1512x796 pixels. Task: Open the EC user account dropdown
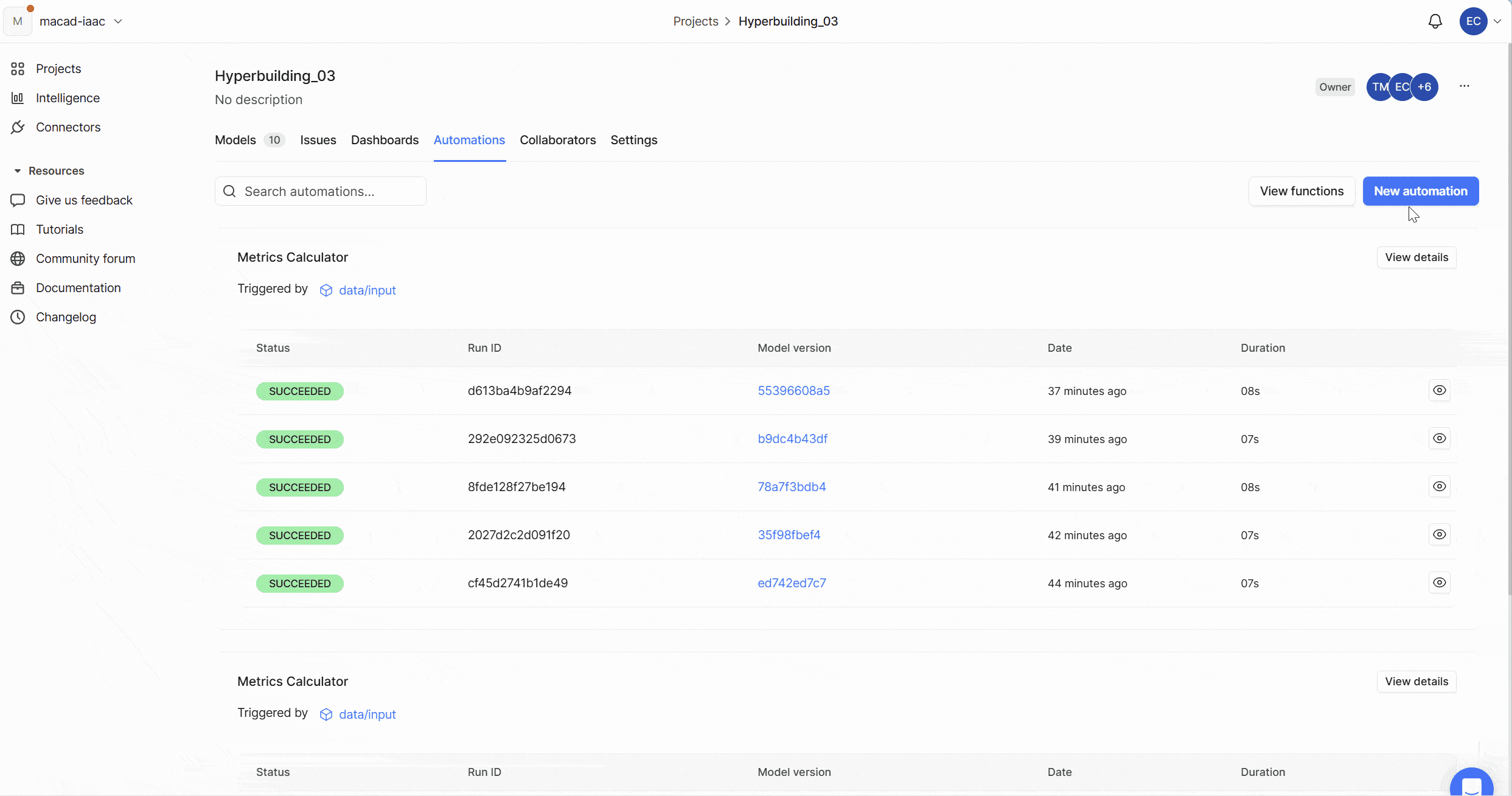(x=1497, y=21)
